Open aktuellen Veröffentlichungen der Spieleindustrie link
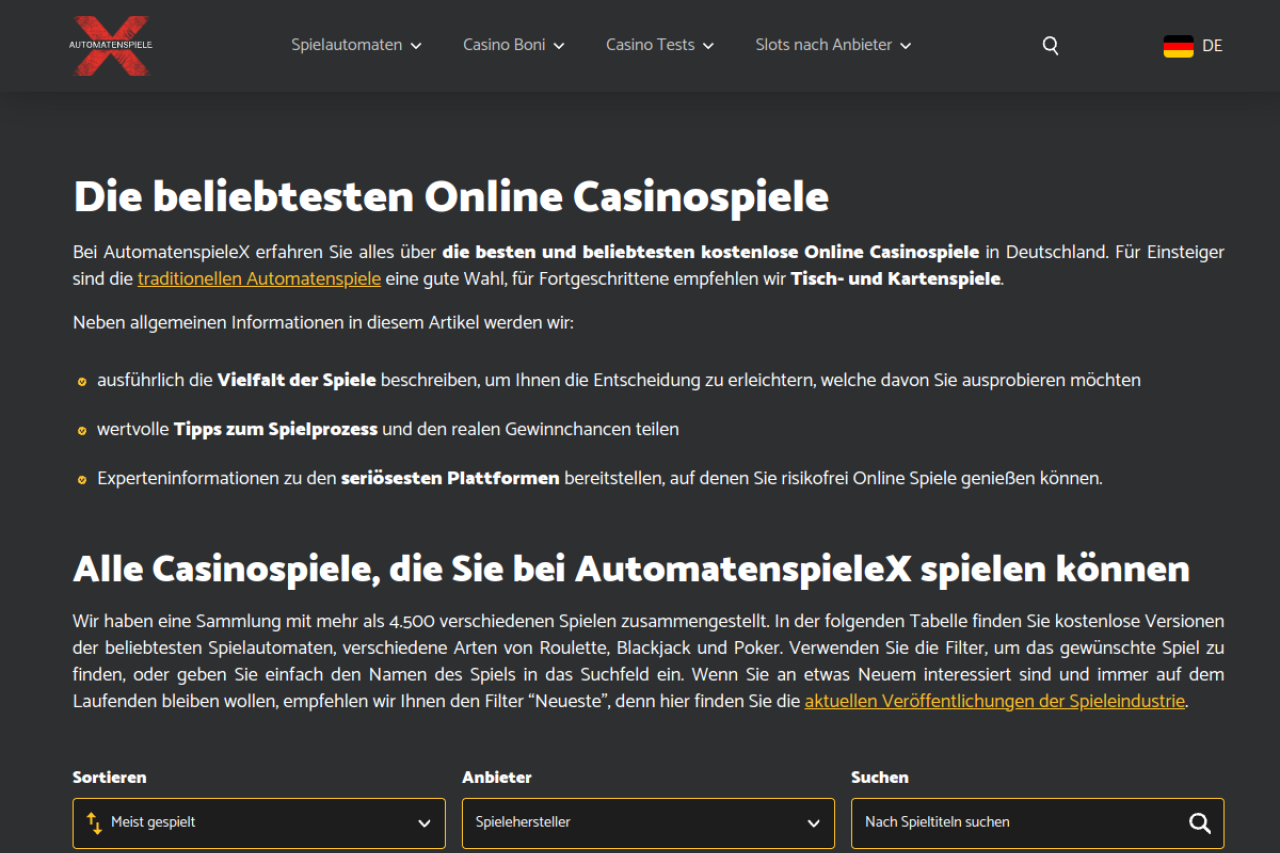The width and height of the screenshot is (1280, 853). click(x=994, y=701)
